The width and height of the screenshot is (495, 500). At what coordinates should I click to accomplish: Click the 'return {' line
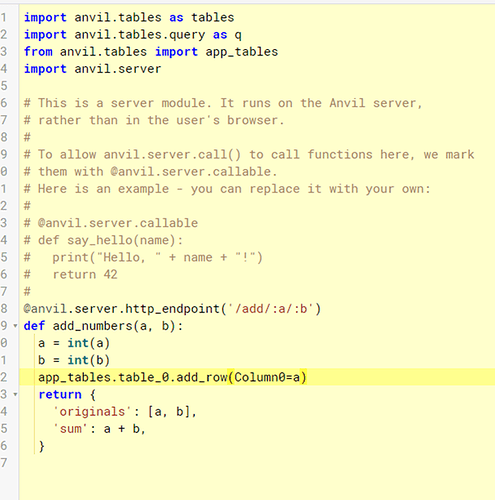67,395
